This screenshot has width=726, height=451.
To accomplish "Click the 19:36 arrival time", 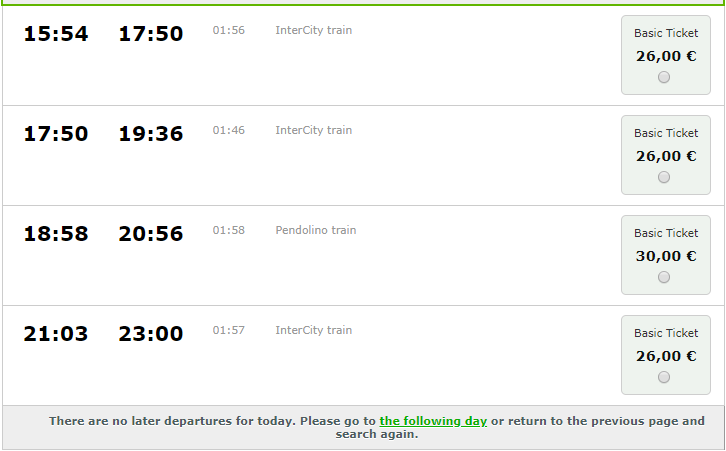I will click(x=151, y=134).
